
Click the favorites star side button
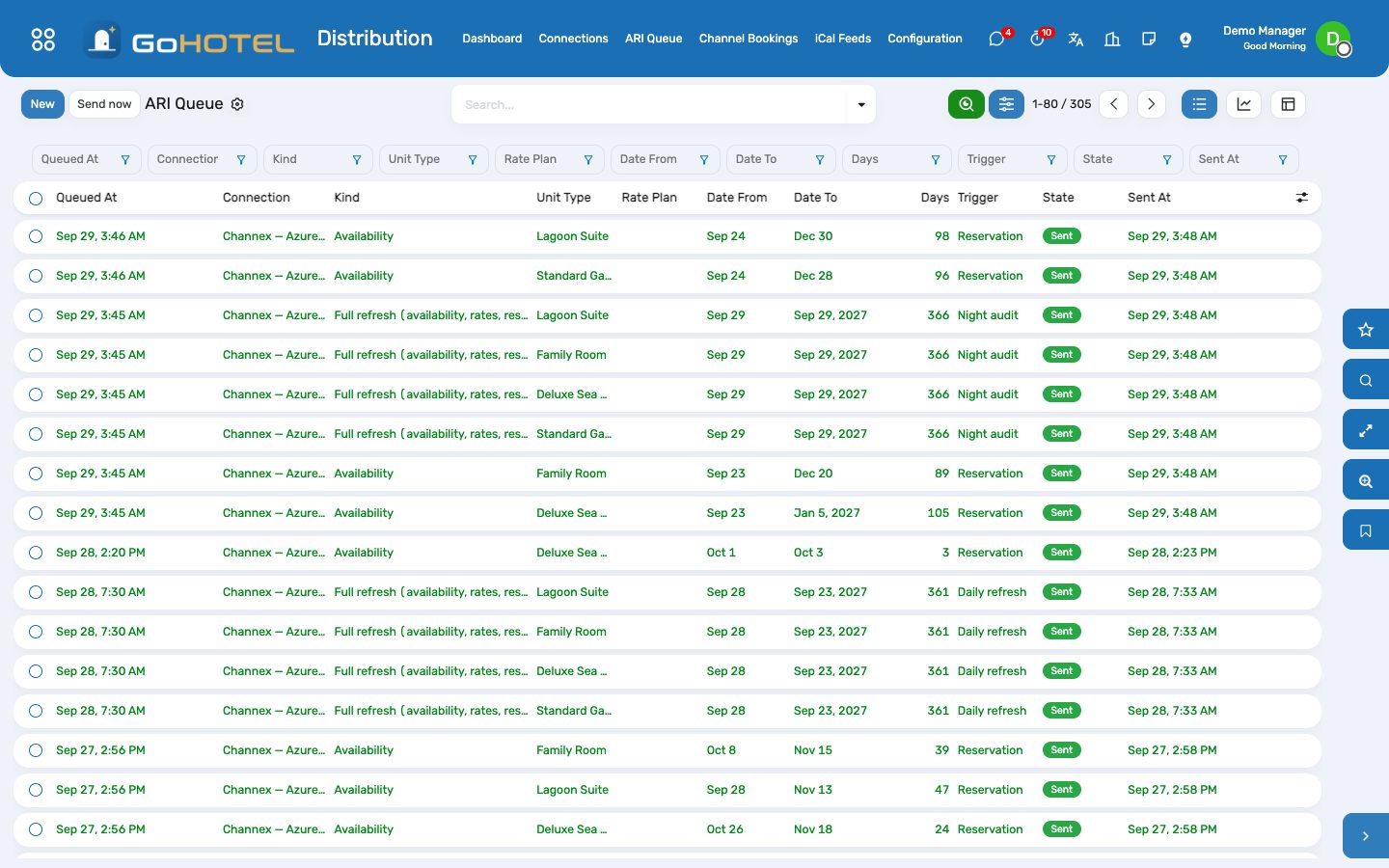[x=1366, y=330]
